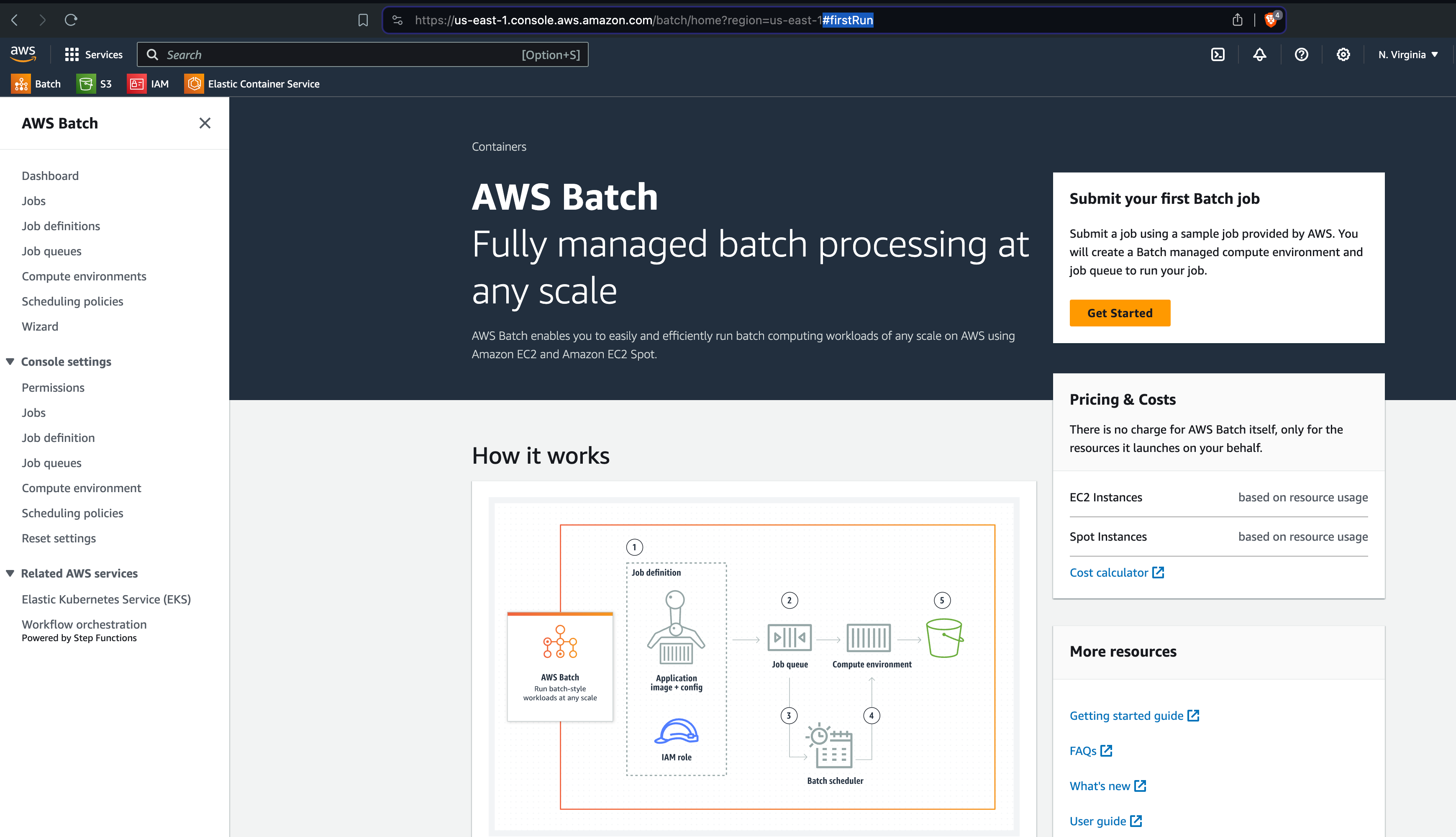1456x837 pixels.
Task: Close the AWS Batch side panel
Action: click(205, 123)
